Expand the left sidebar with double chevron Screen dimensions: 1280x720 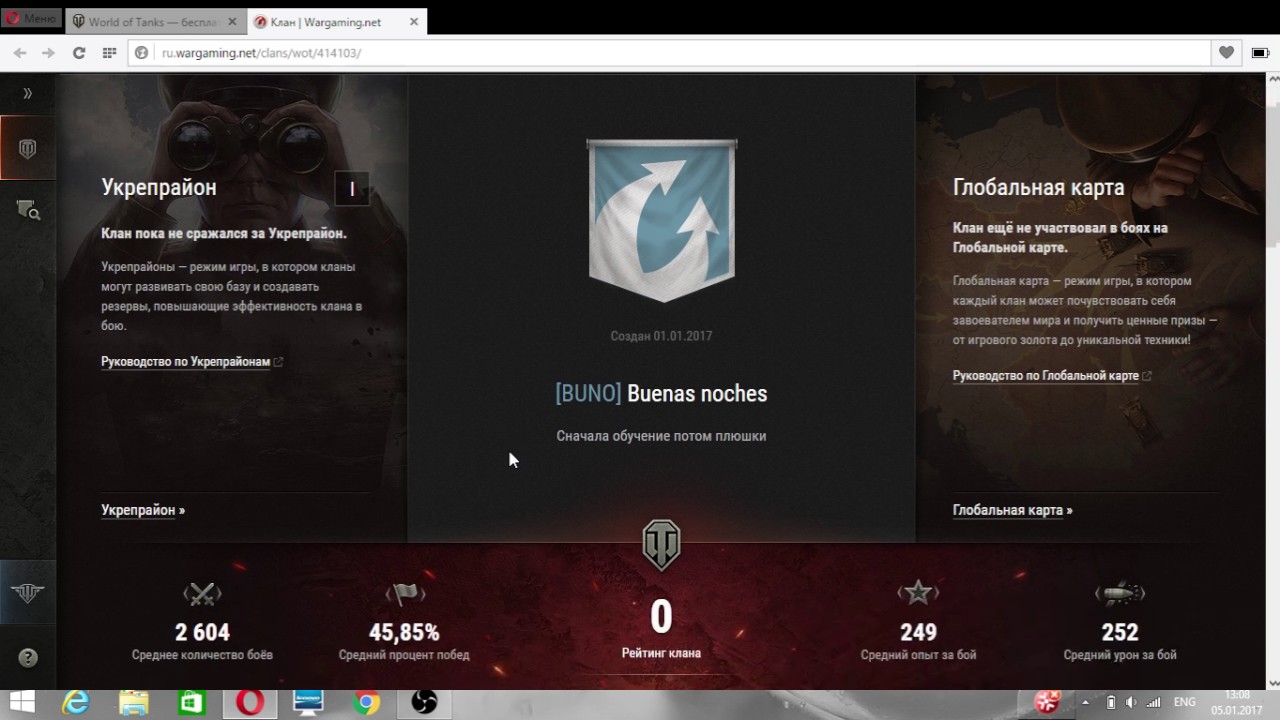[x=27, y=93]
